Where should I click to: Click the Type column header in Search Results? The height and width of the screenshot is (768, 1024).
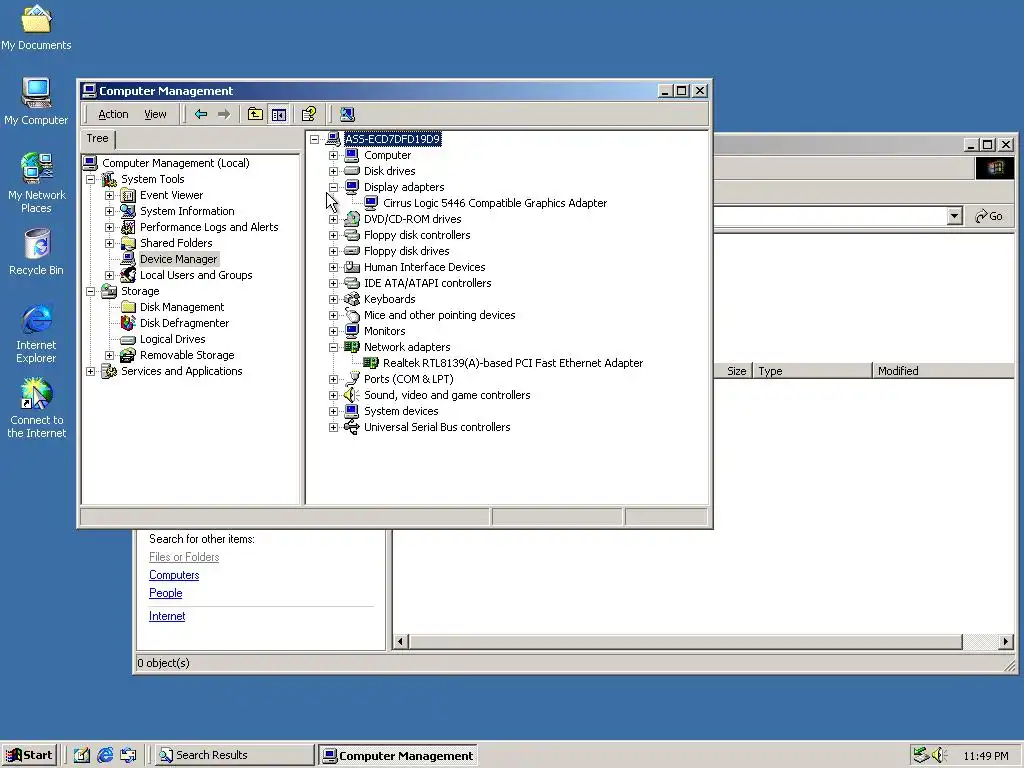pyautogui.click(x=812, y=371)
